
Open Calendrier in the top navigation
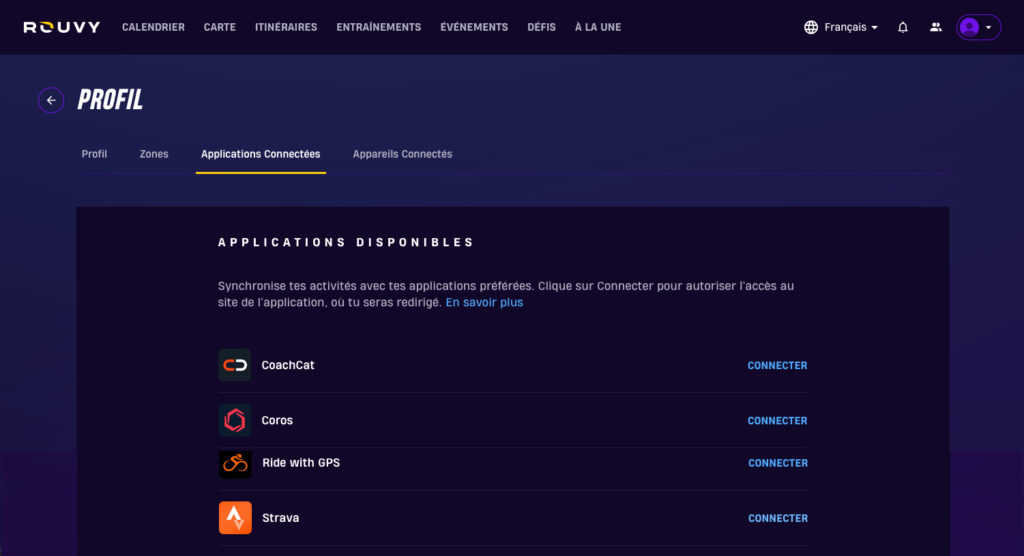click(x=153, y=27)
